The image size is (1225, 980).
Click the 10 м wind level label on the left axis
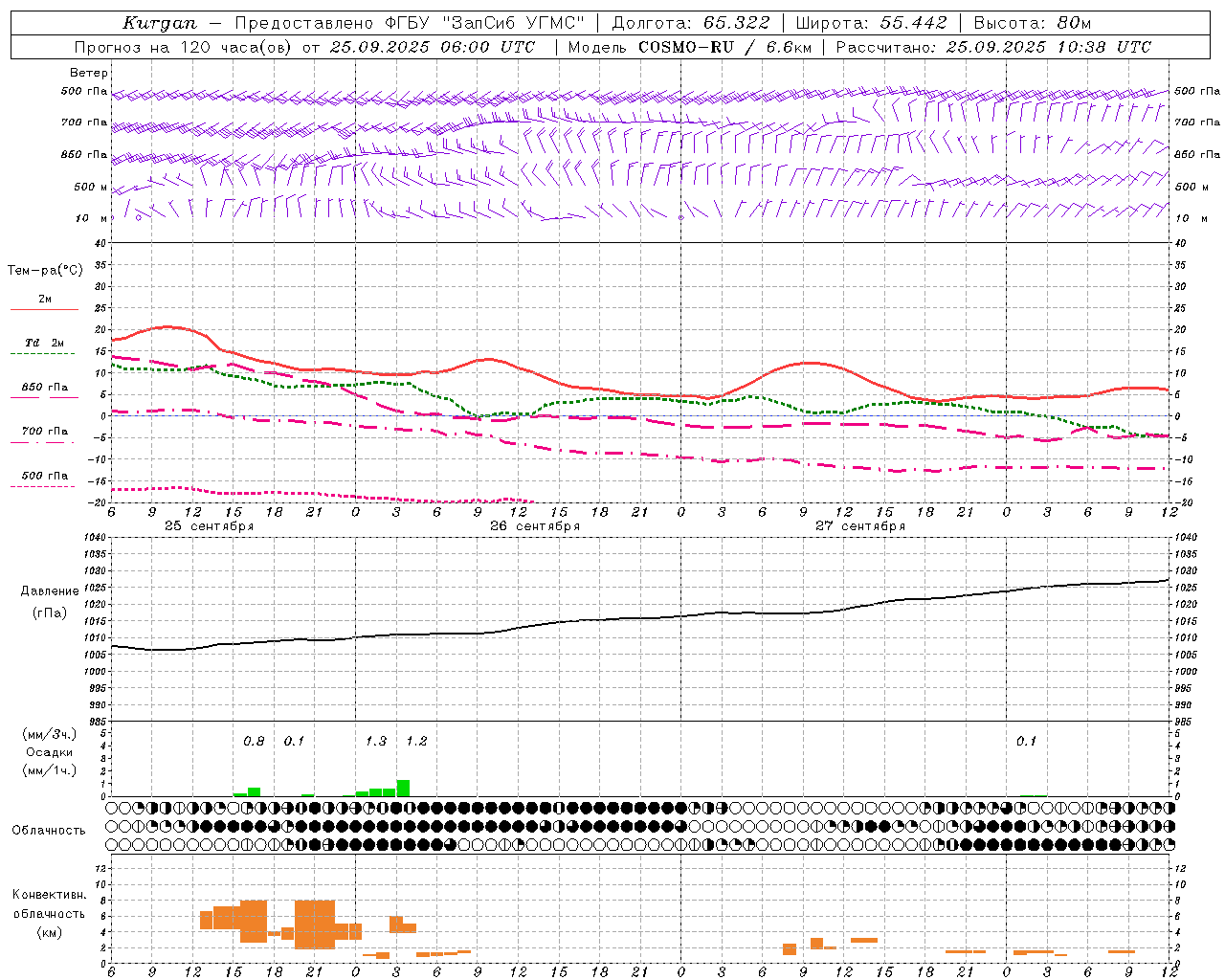coord(92,219)
